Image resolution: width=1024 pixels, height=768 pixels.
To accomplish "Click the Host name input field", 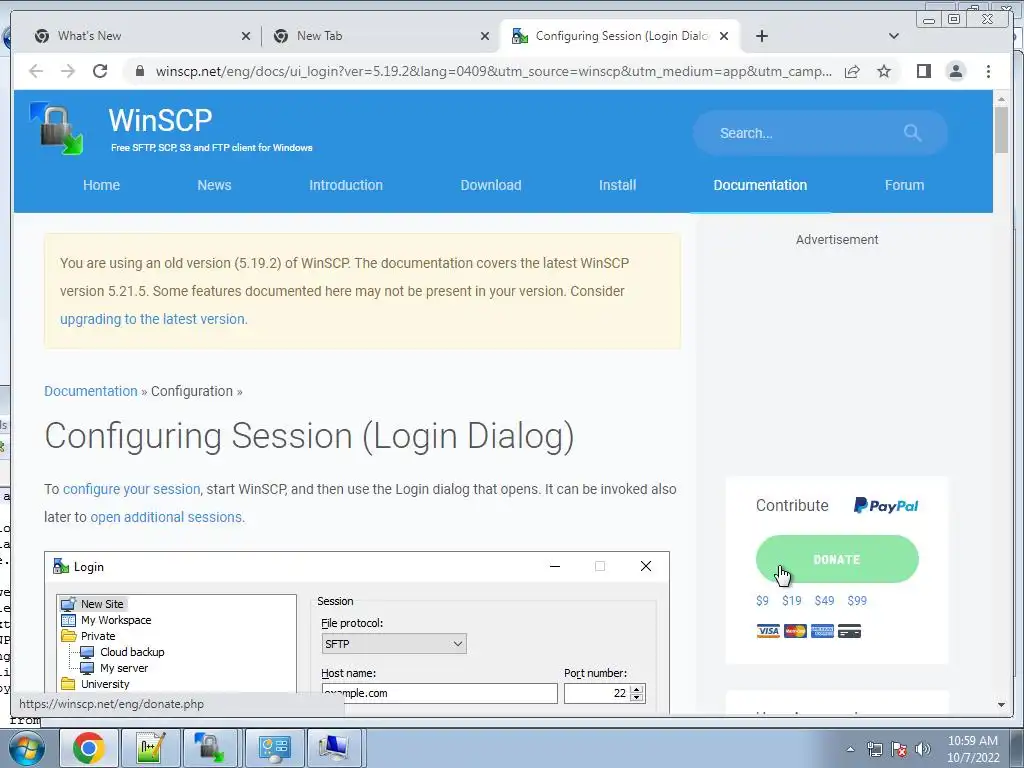I will (x=440, y=693).
